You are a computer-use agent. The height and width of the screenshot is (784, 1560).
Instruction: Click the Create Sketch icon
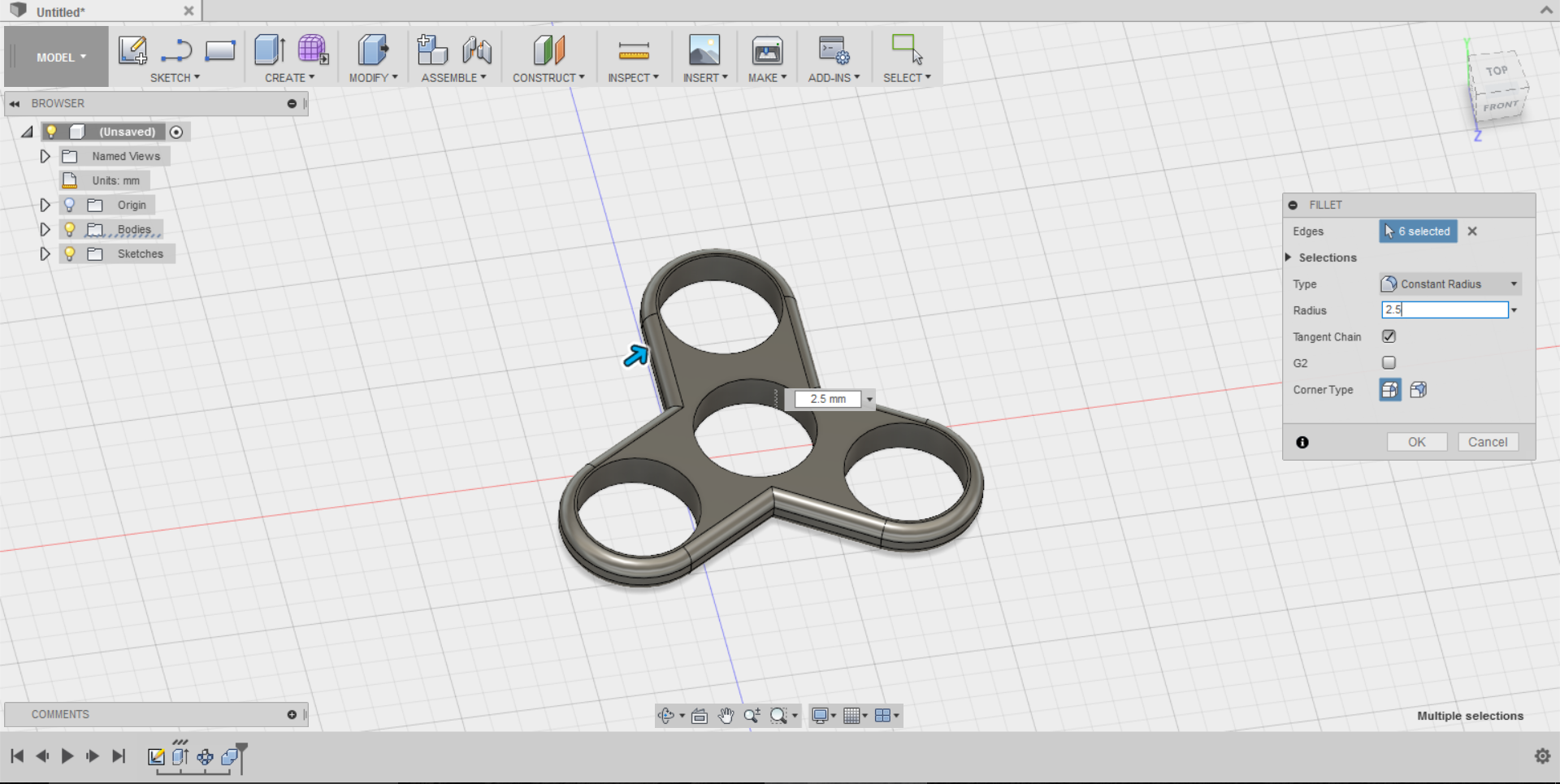point(132,50)
